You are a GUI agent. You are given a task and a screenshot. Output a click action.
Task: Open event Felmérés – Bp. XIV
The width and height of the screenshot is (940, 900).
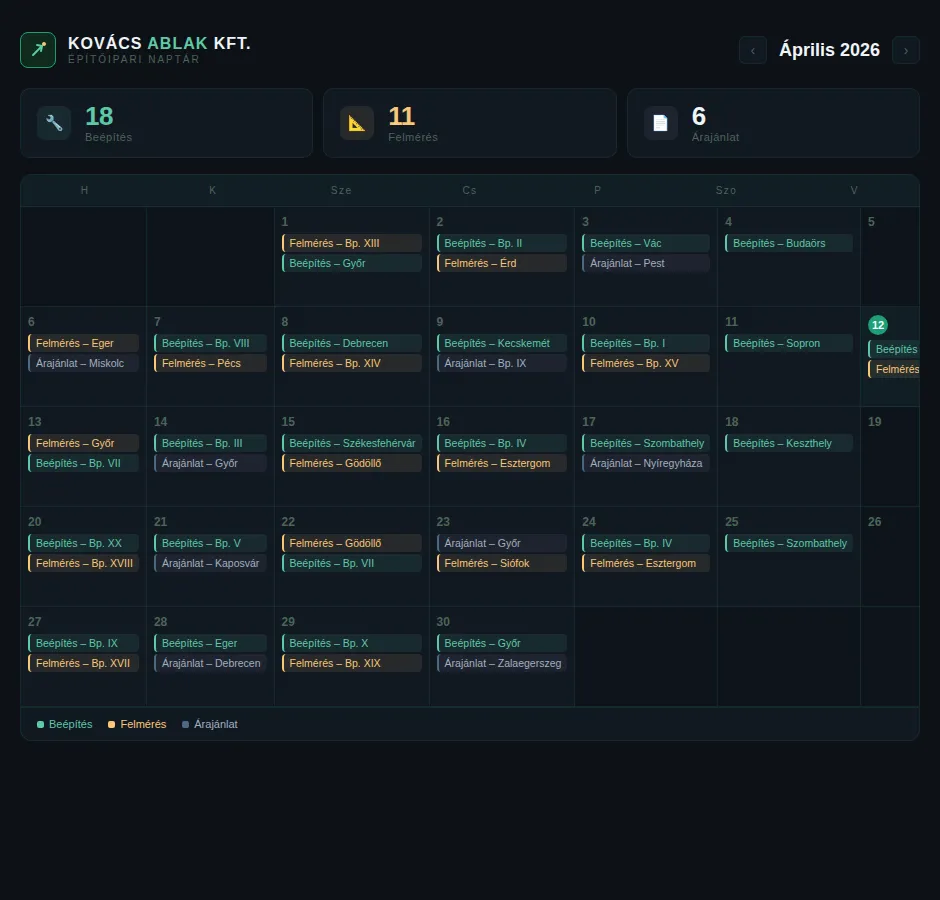(352, 363)
